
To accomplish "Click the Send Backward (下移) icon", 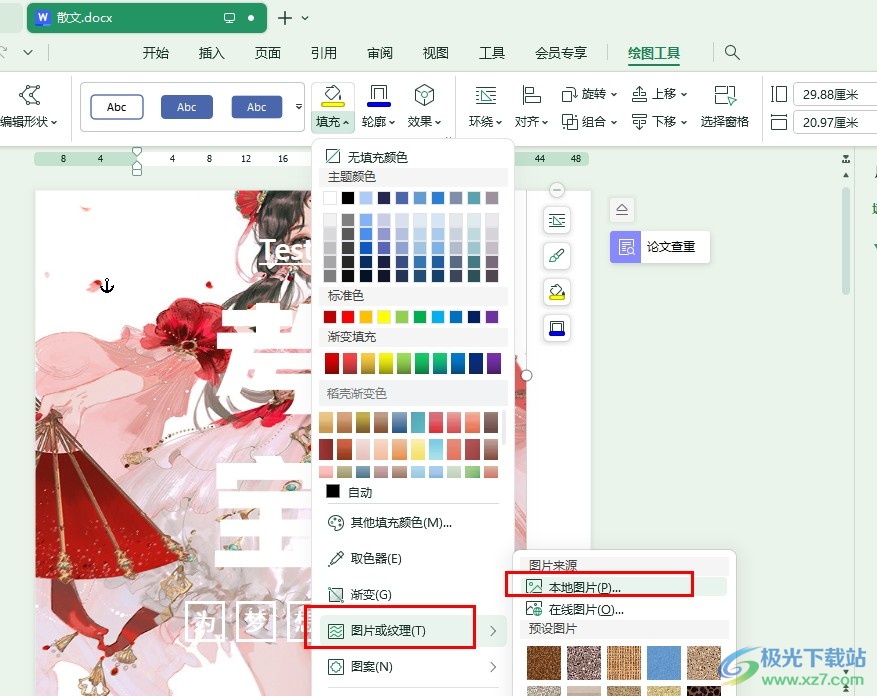I will (x=639, y=121).
